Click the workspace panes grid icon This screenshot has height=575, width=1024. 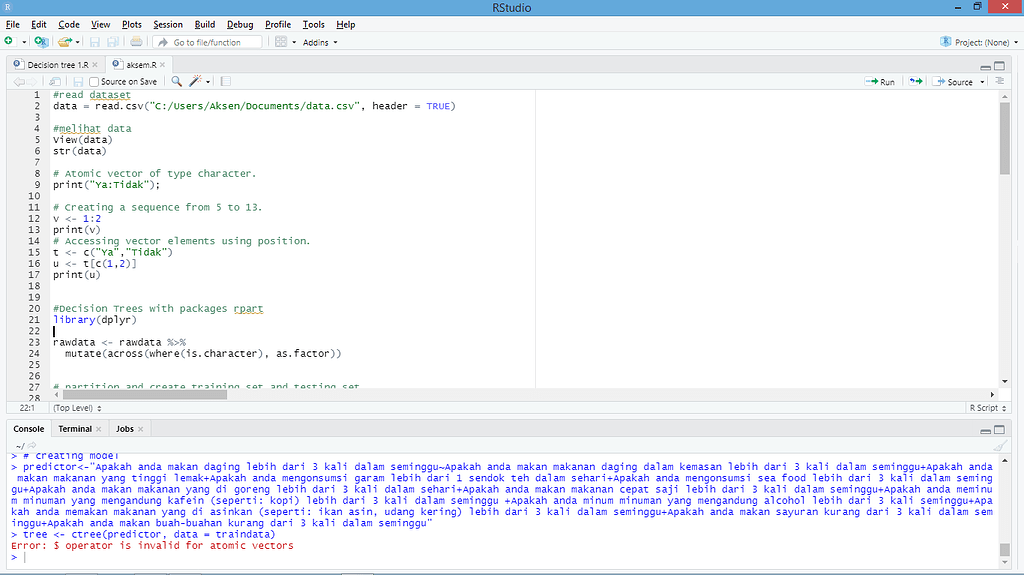point(281,42)
